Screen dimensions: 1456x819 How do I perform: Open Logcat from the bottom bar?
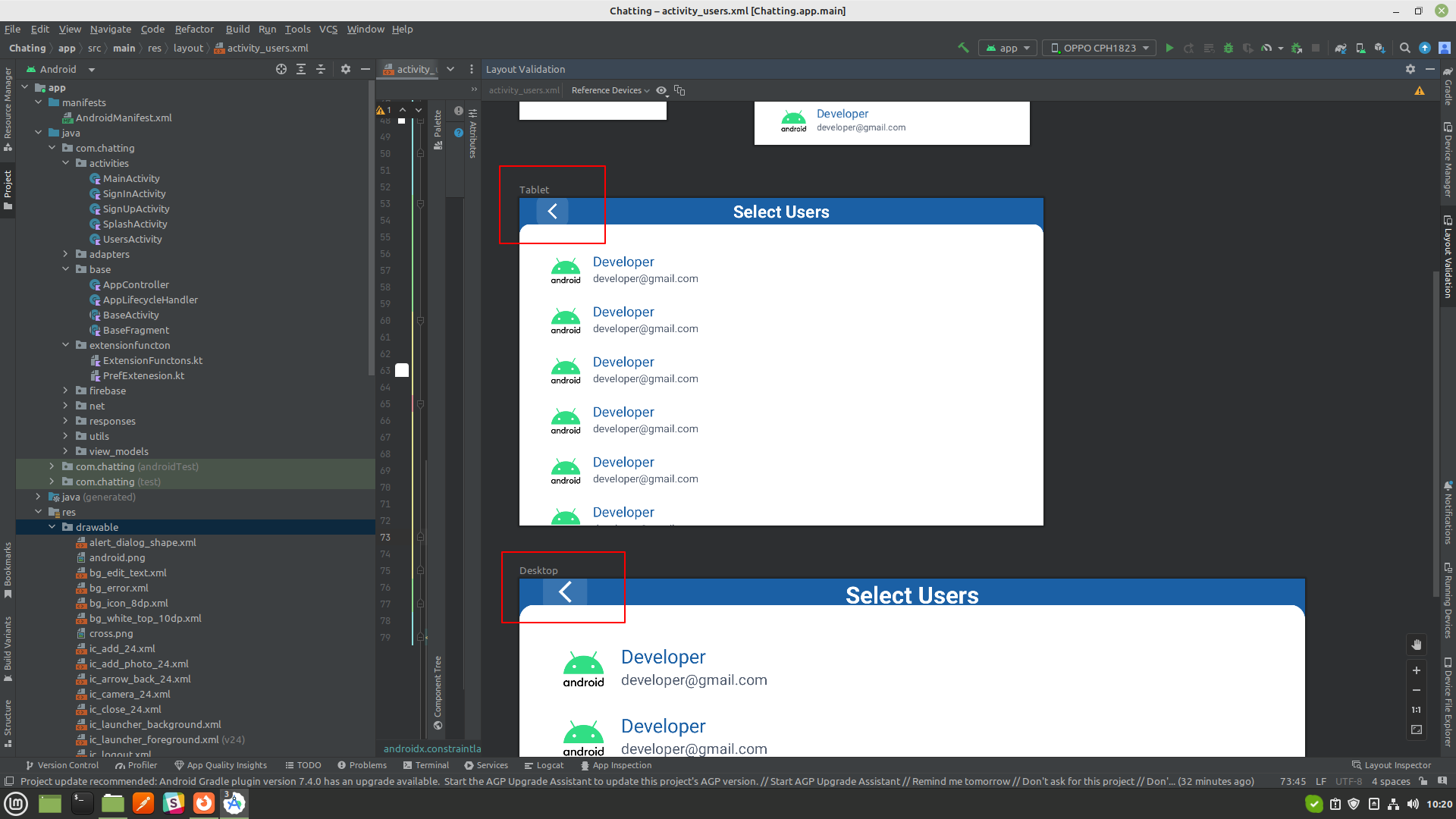[x=544, y=765]
